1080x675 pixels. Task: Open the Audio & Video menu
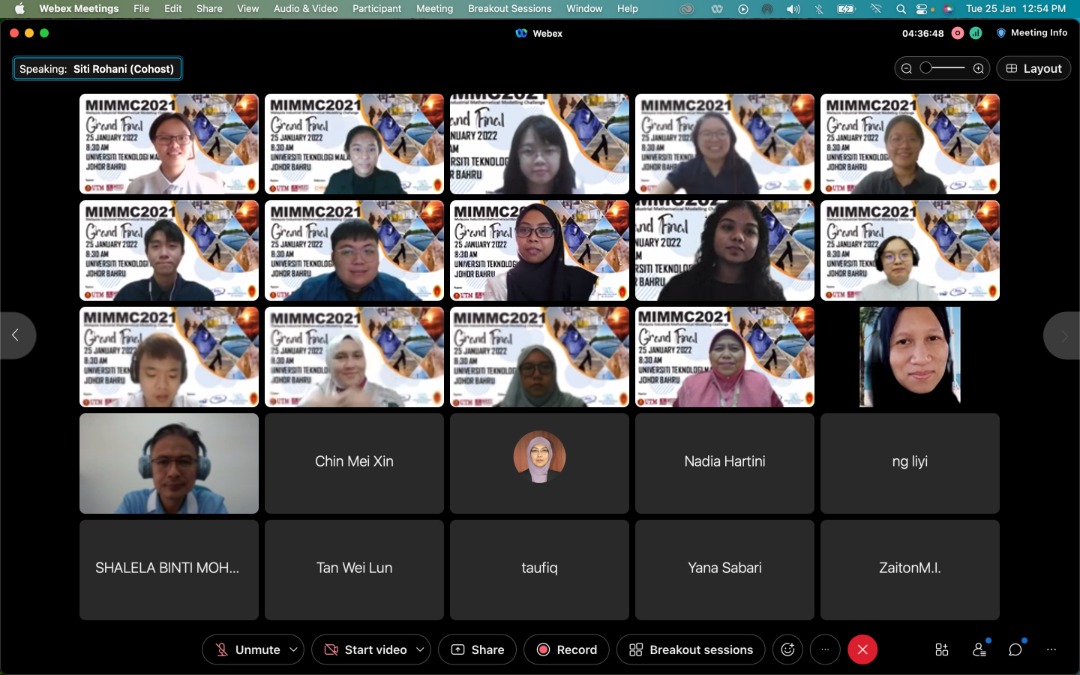pyautogui.click(x=305, y=9)
